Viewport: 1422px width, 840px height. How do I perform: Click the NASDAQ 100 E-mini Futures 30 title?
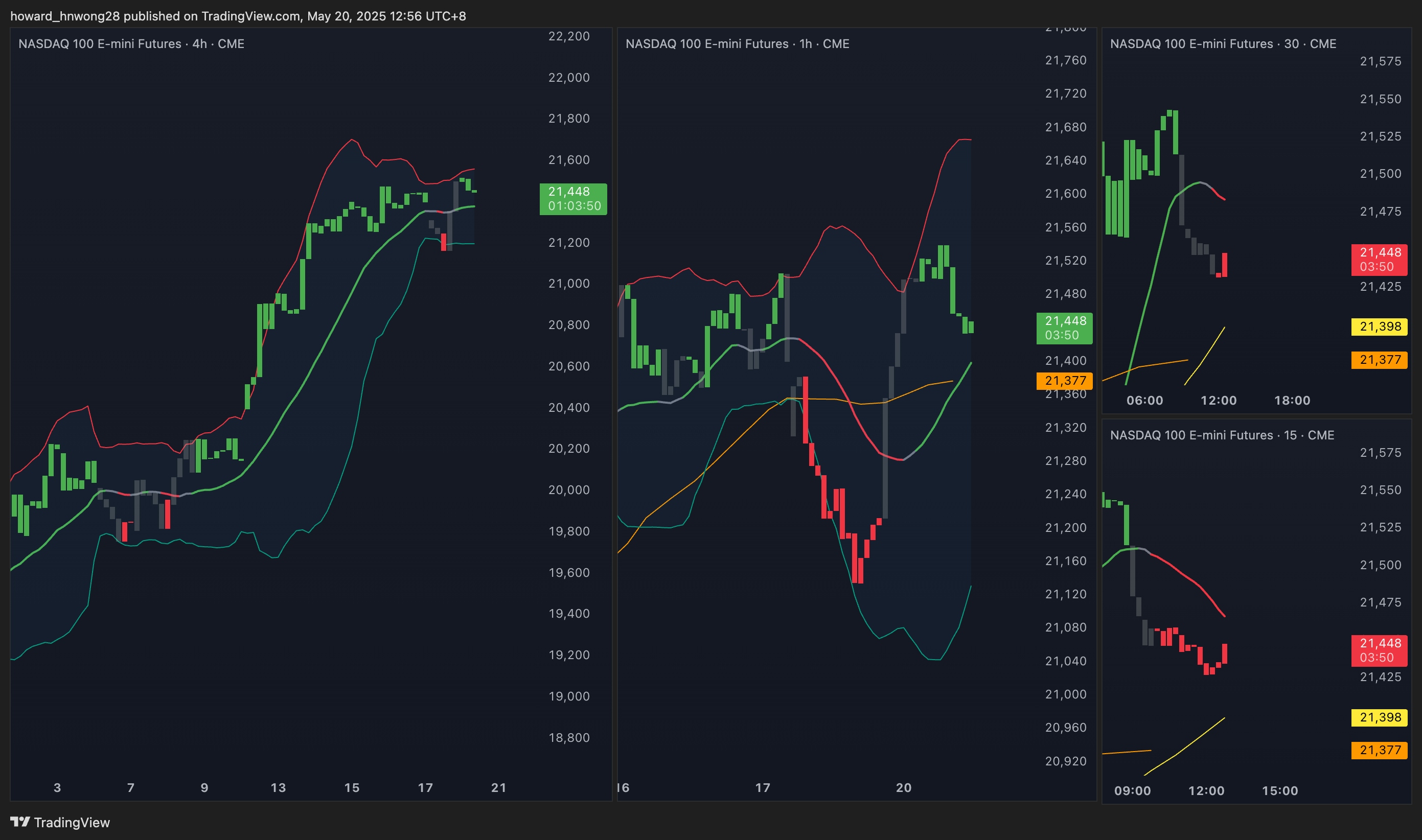(x=1223, y=43)
